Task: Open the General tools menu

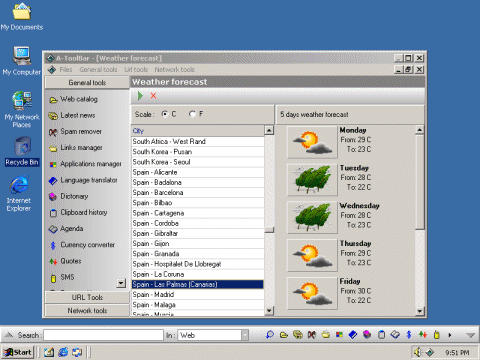Action: click(x=98, y=70)
